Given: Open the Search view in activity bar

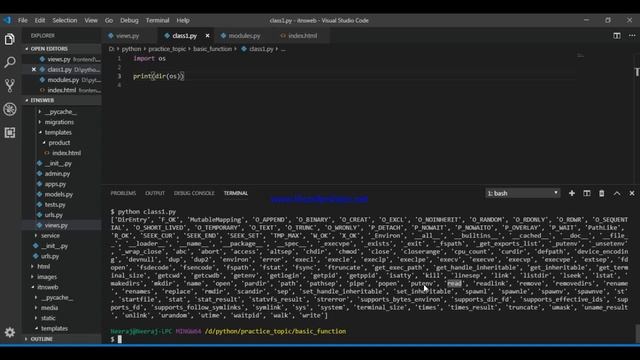Looking at the screenshot, I should point(10,62).
